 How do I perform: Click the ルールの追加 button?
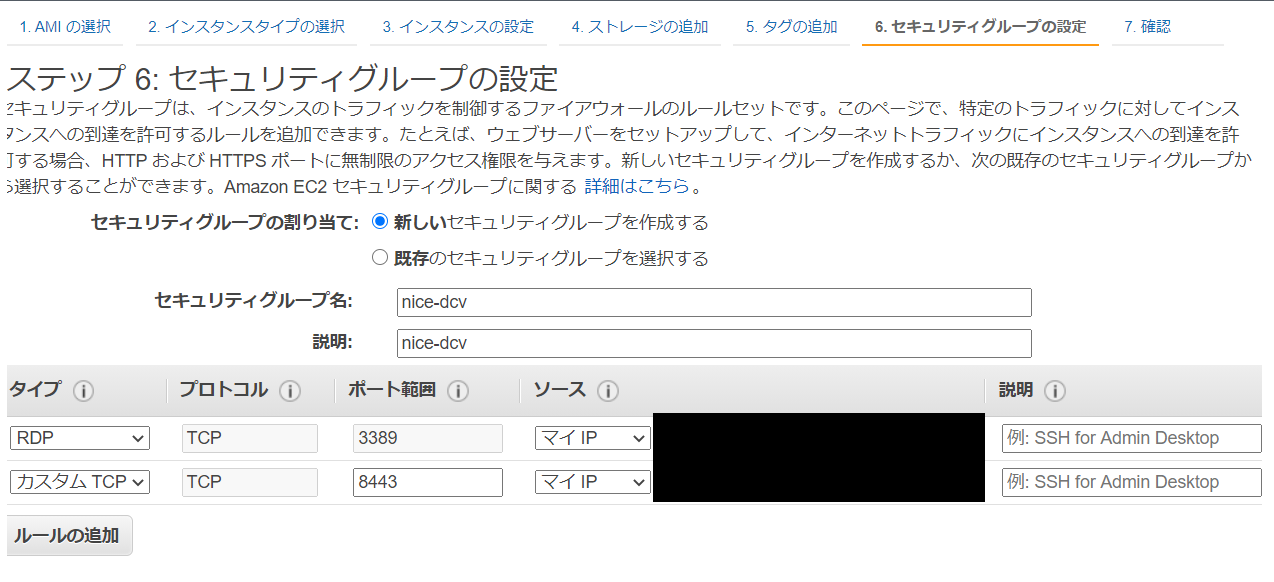(69, 535)
